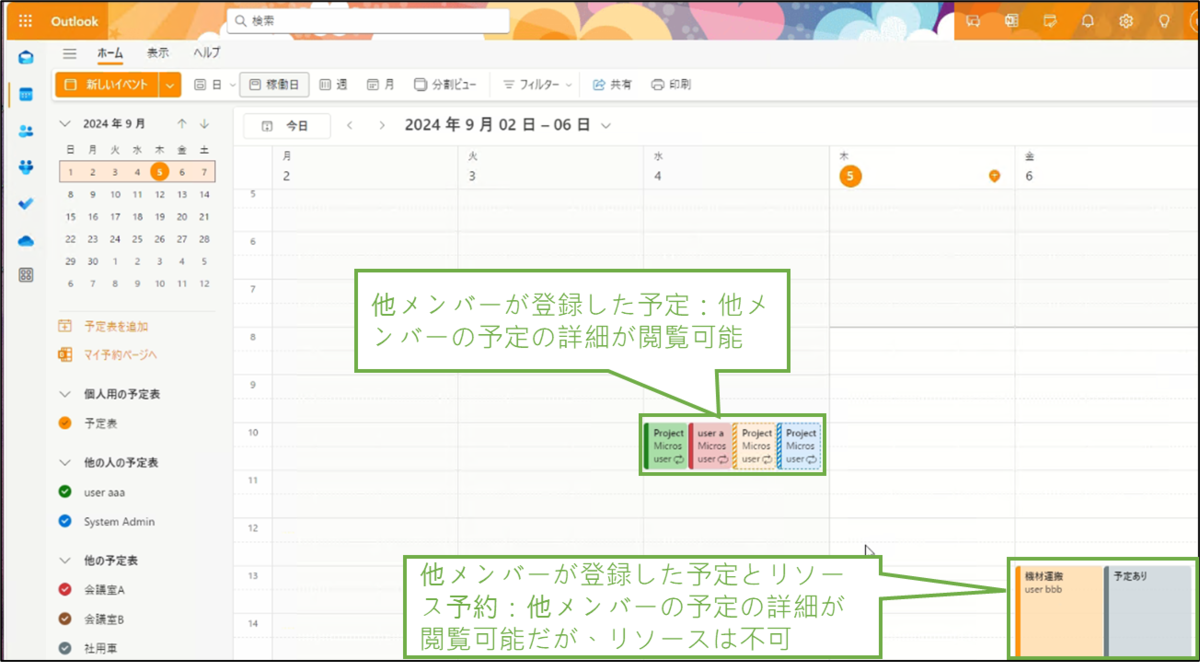Open the Mail app in the sidebar
1200x671 pixels.
(25, 58)
